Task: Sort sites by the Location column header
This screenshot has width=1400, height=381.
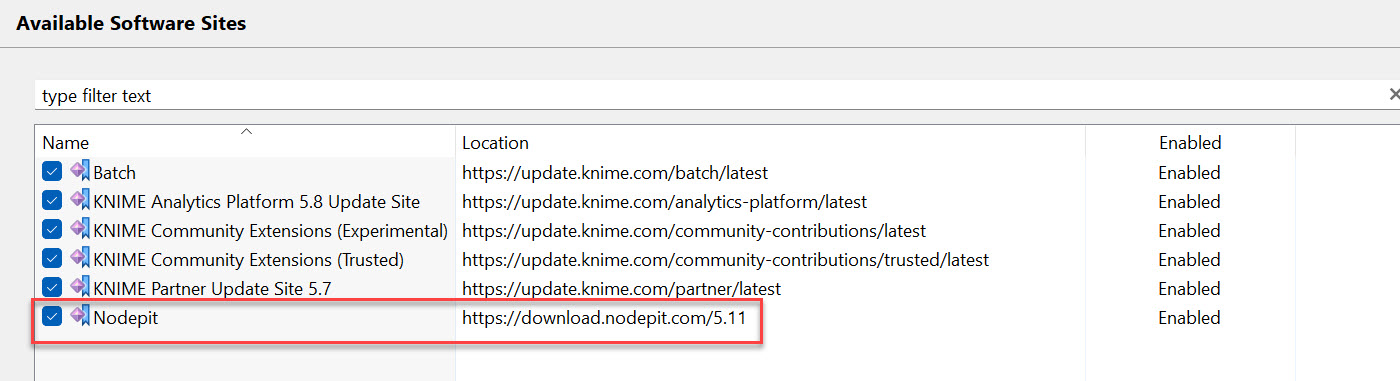Action: tap(770, 142)
